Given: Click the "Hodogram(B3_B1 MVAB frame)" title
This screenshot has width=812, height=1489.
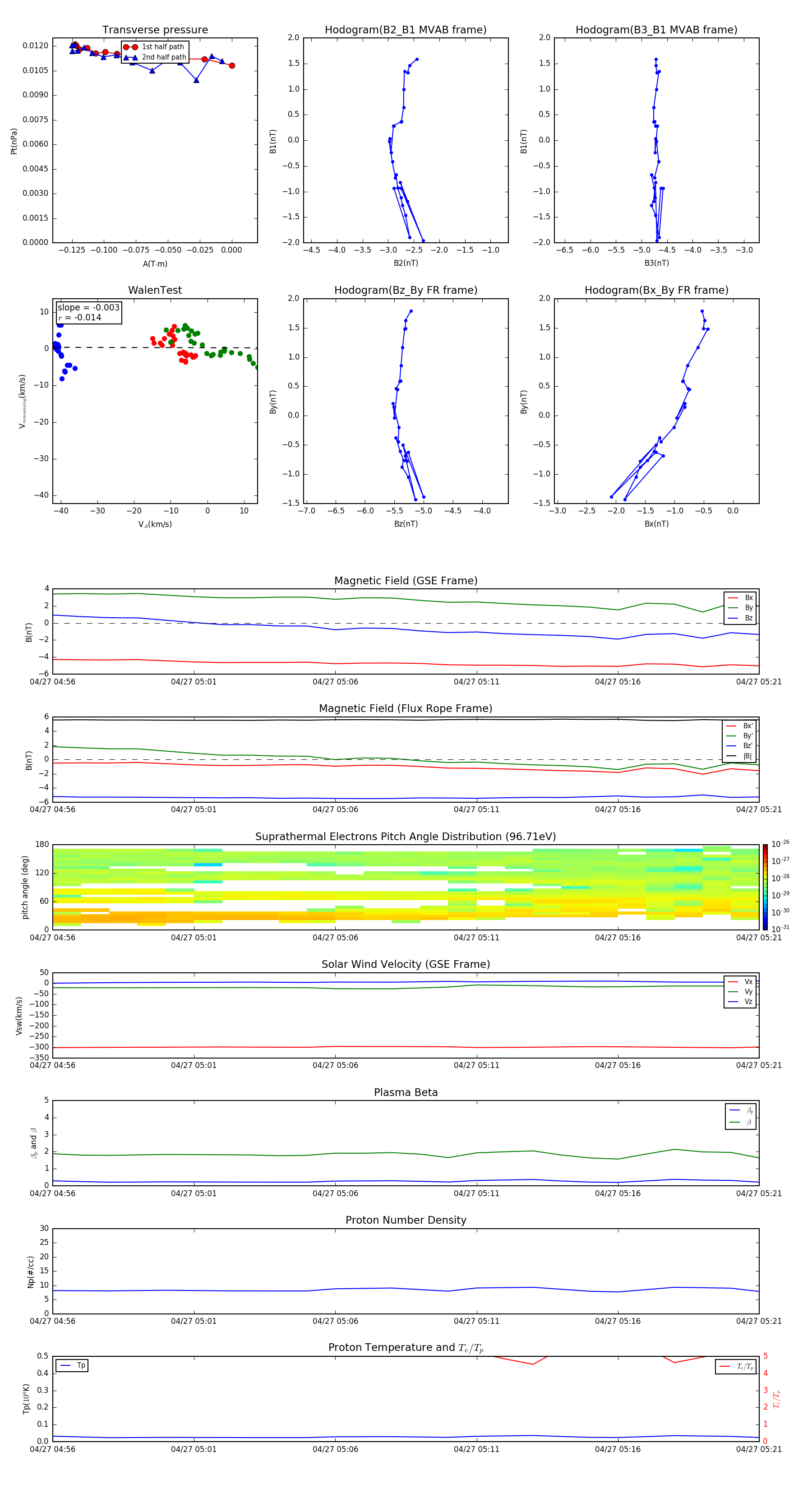Looking at the screenshot, I should (x=656, y=30).
